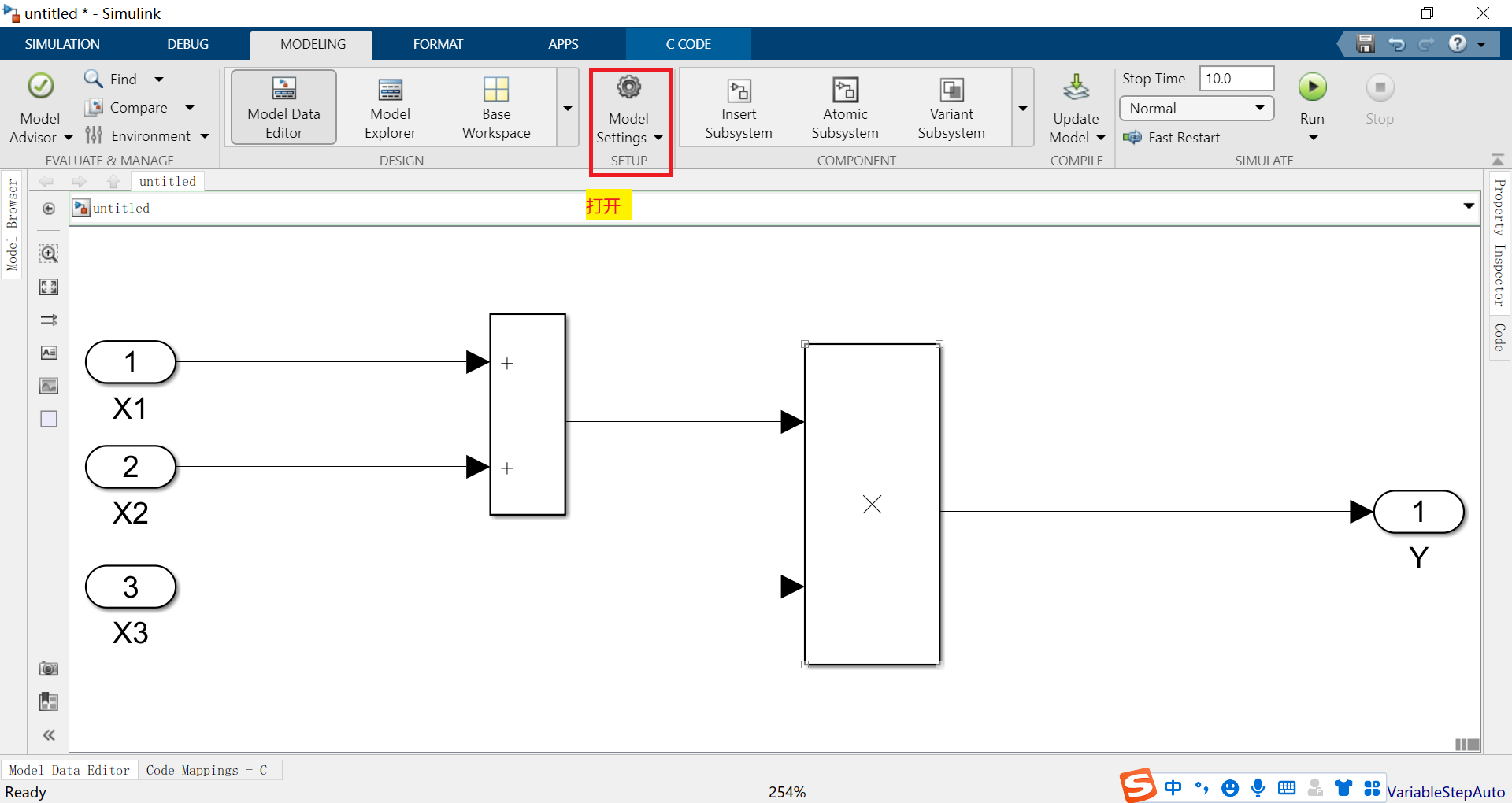Viewport: 1512px width, 803px height.
Task: Toggle Chinese input mode in IME bar
Action: coord(1173,787)
